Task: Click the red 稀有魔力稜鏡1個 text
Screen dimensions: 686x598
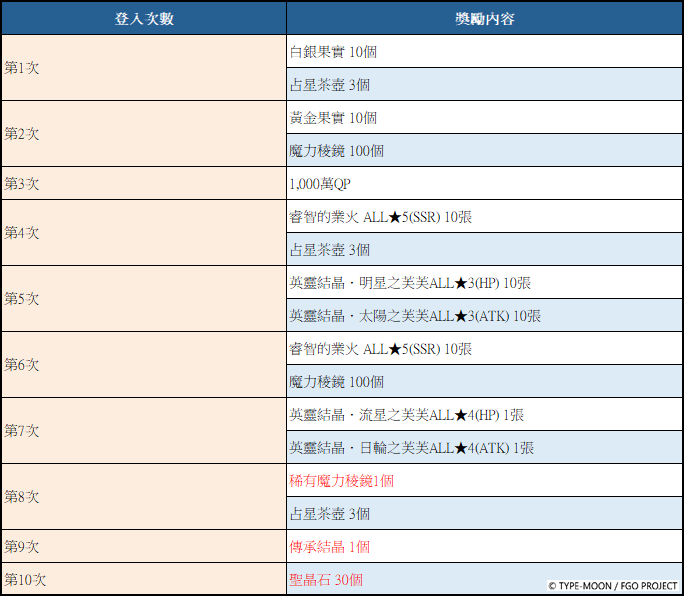Action: point(341,481)
